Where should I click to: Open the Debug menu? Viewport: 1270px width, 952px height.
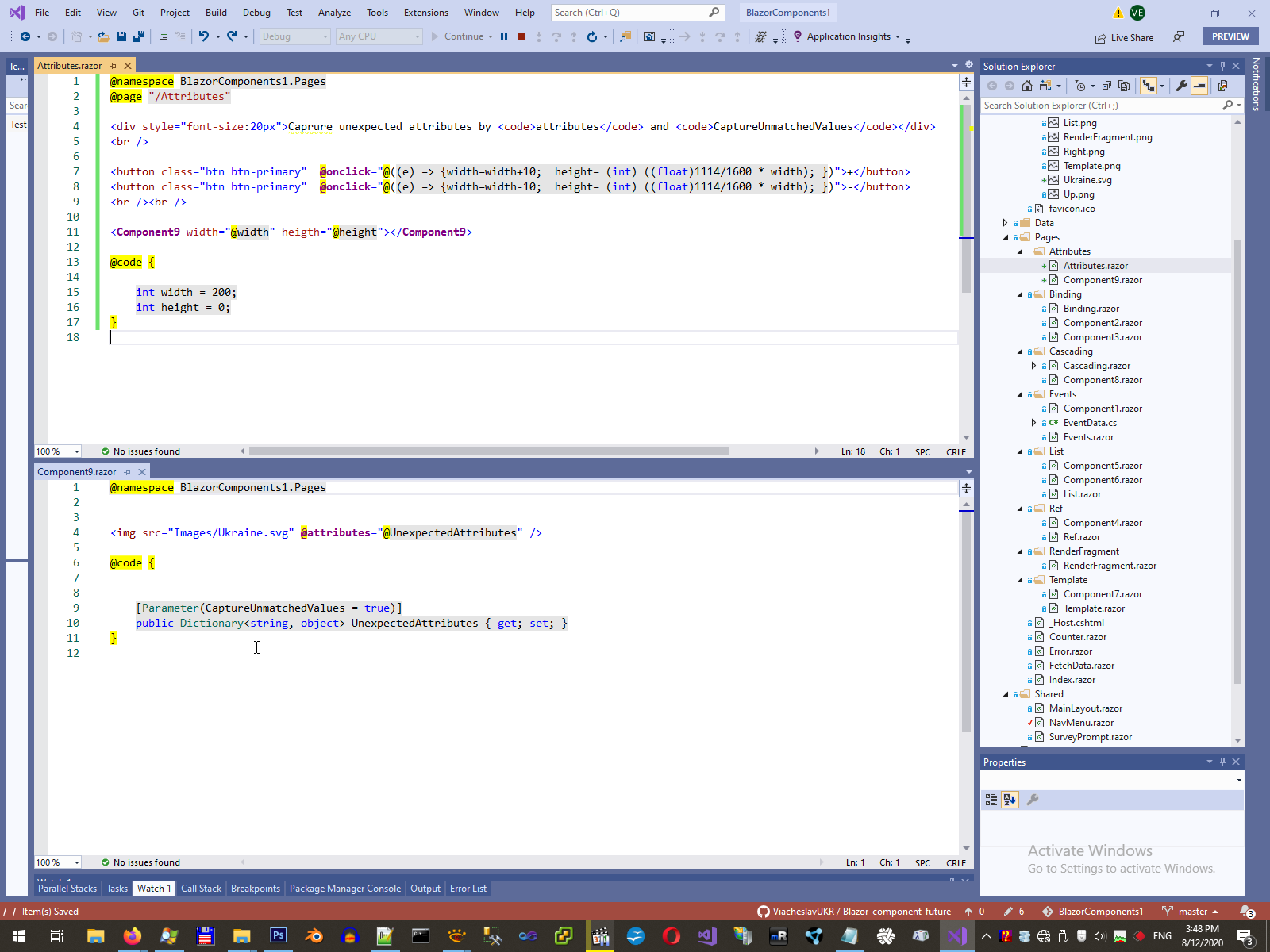pyautogui.click(x=256, y=13)
